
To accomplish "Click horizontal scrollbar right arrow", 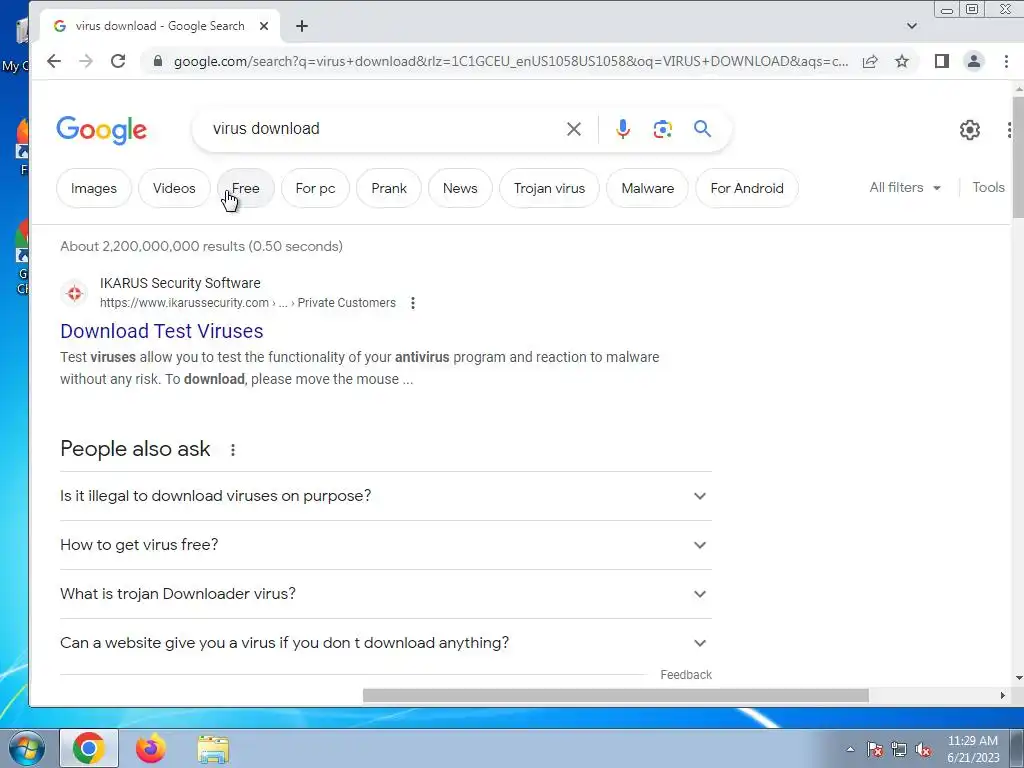I will point(1002,696).
